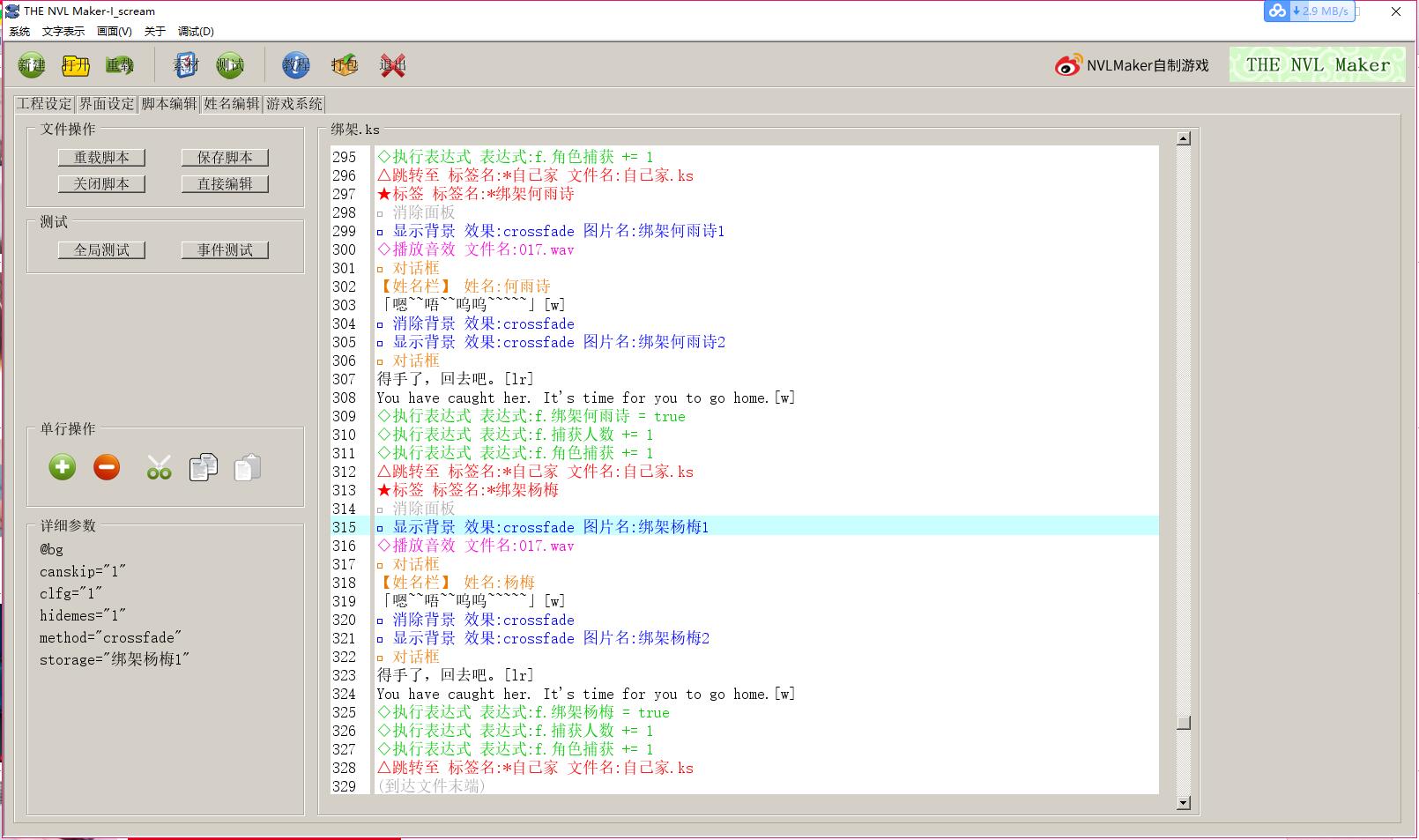1419x840 pixels.
Task: Open the 文字表示 menu
Action: [x=63, y=31]
